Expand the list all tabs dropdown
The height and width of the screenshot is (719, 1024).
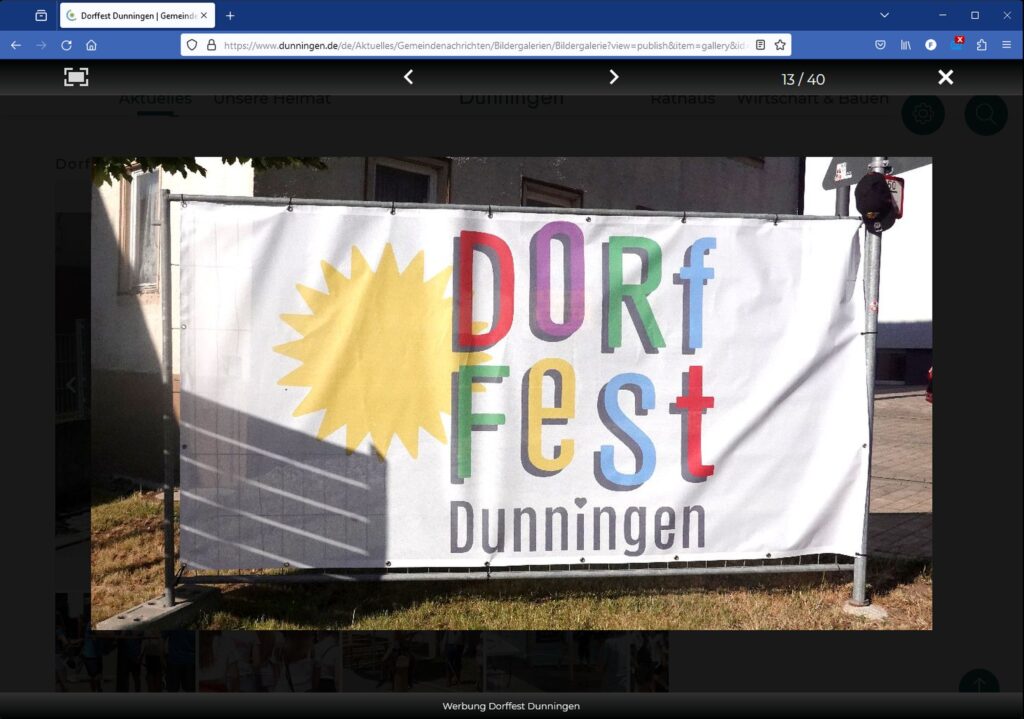tap(884, 15)
